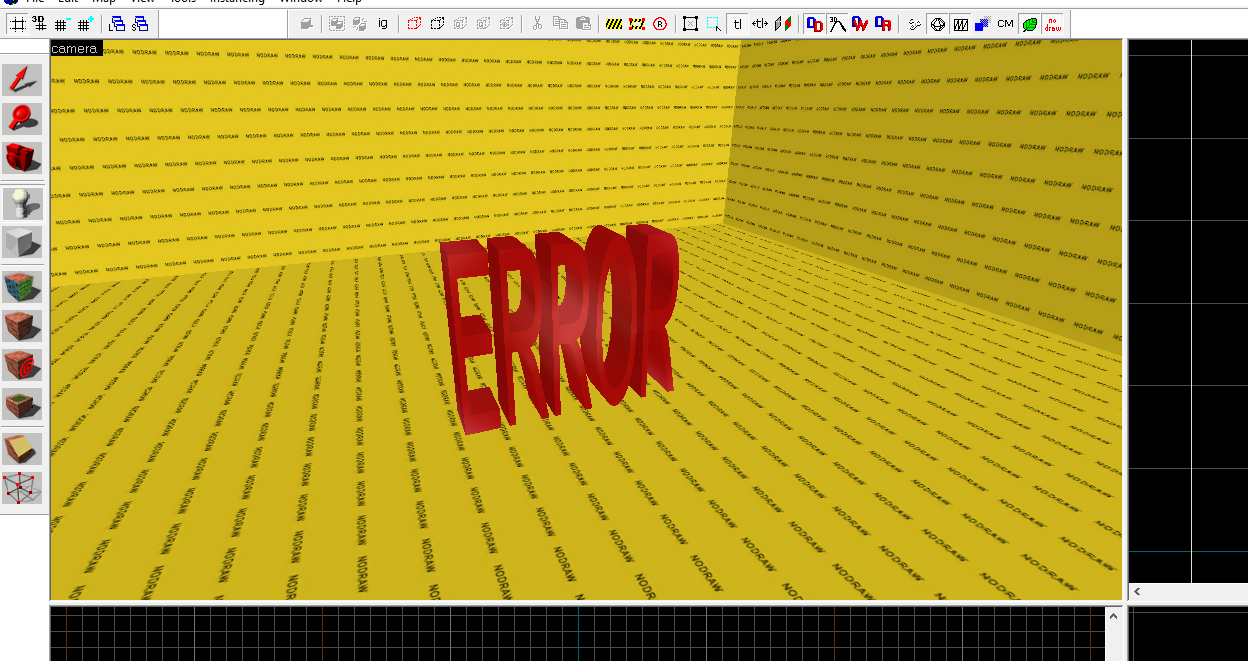Toggle auto selection dotted box icon
Viewport: 1248px width, 661px height.
tap(714, 24)
